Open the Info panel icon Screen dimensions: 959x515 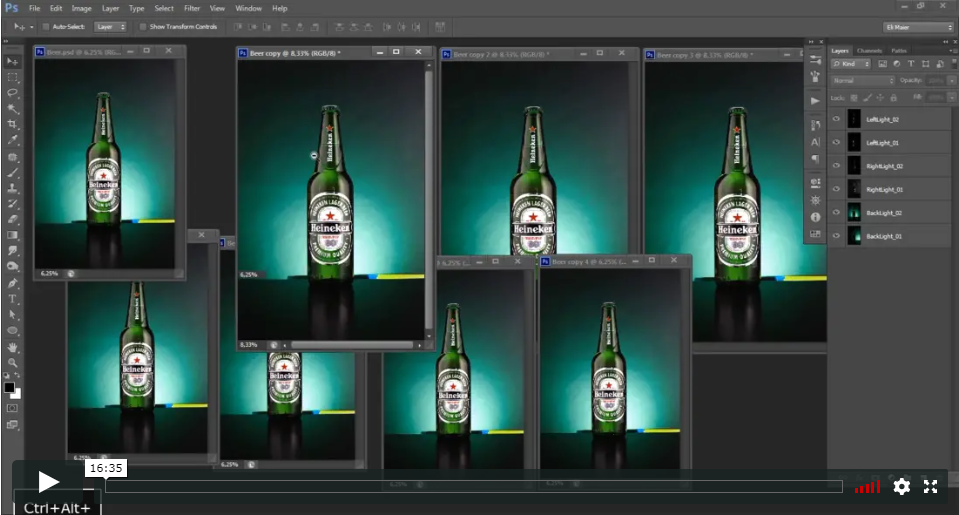pos(815,217)
